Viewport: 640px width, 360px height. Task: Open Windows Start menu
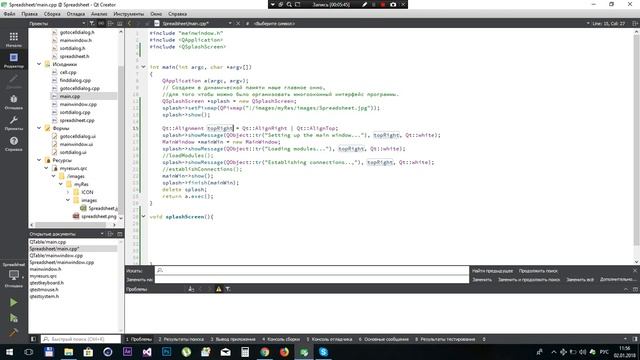[9, 352]
